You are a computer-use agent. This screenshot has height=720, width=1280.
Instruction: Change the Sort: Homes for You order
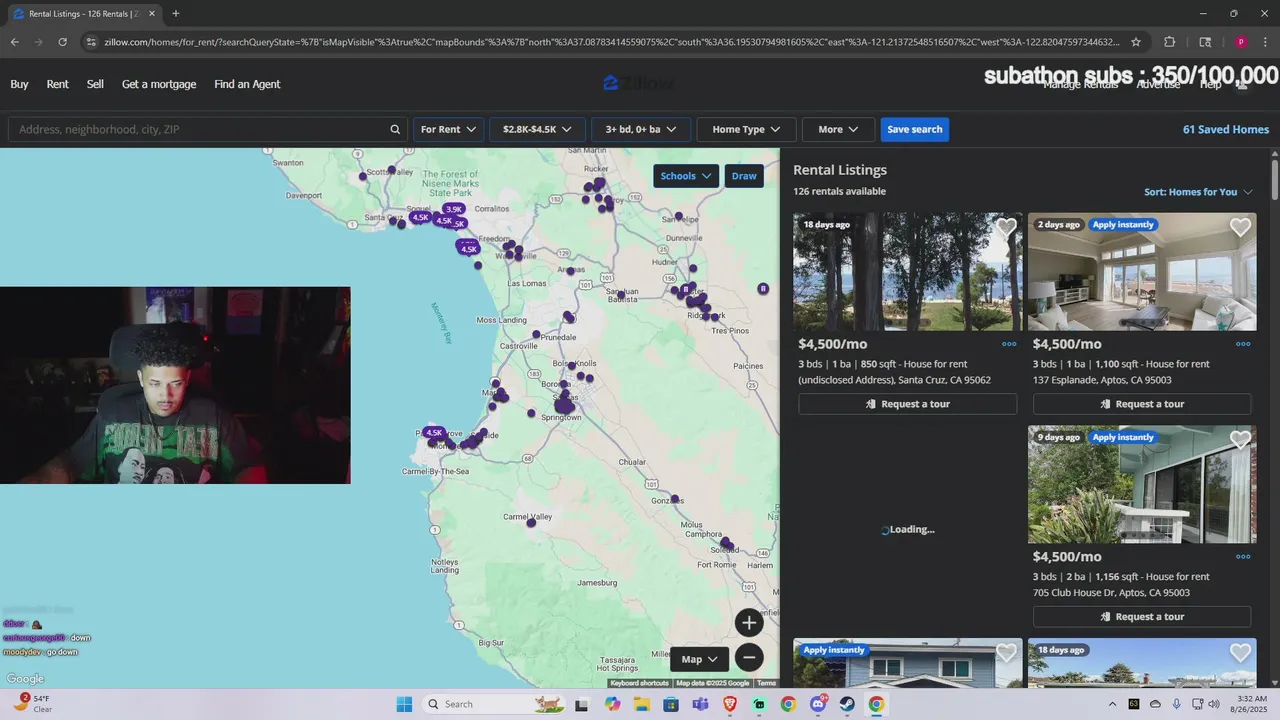1198,192
